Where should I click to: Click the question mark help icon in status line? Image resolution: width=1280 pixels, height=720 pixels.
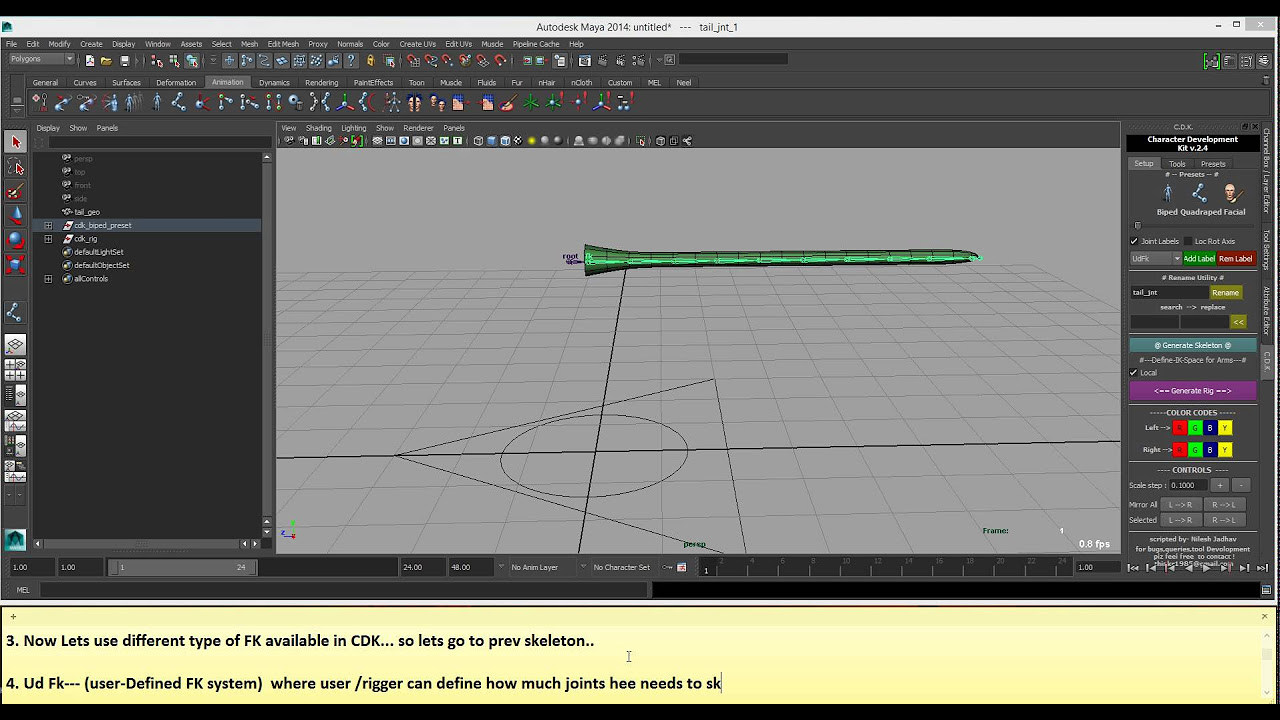point(349,60)
